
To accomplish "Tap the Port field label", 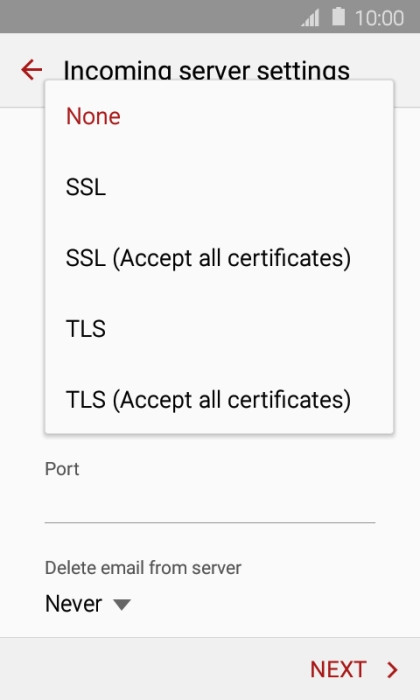I will (x=62, y=469).
